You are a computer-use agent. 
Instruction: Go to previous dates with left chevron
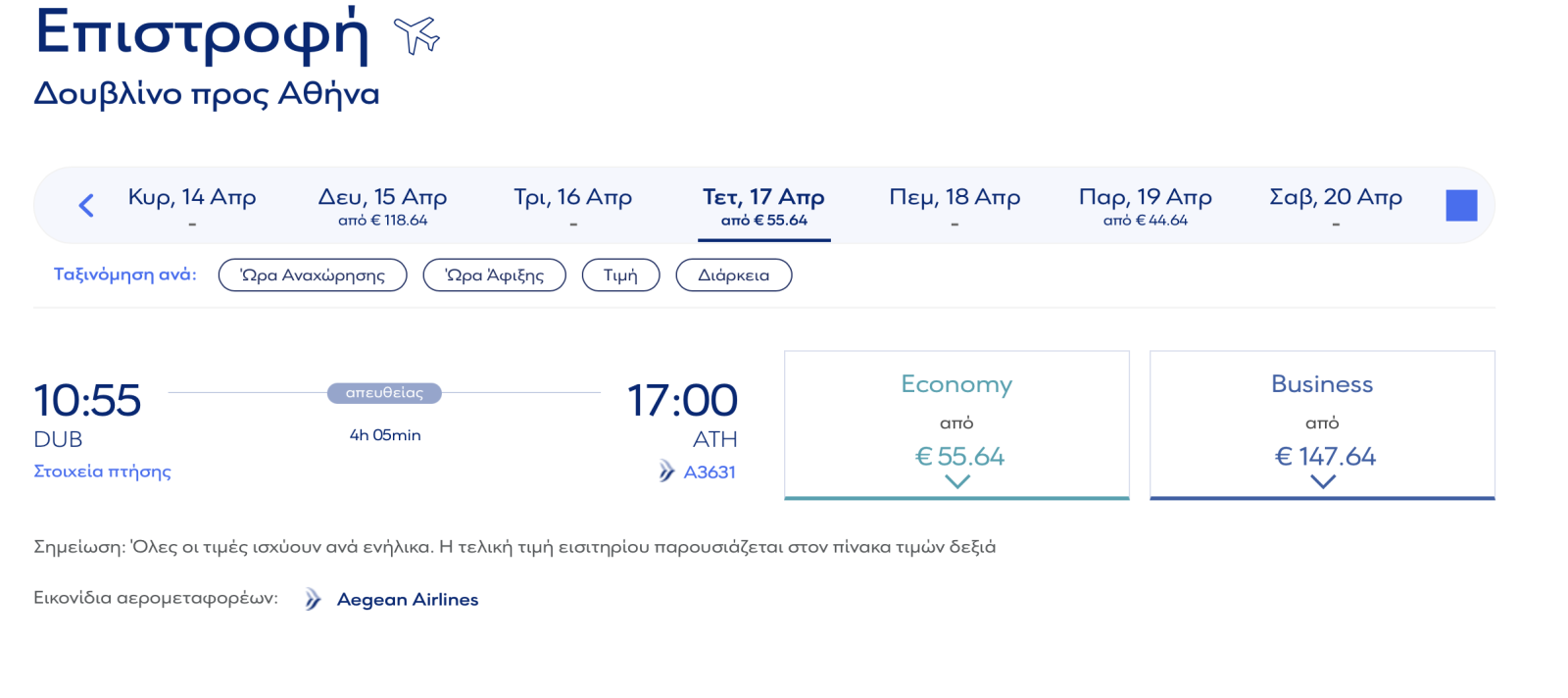(86, 205)
